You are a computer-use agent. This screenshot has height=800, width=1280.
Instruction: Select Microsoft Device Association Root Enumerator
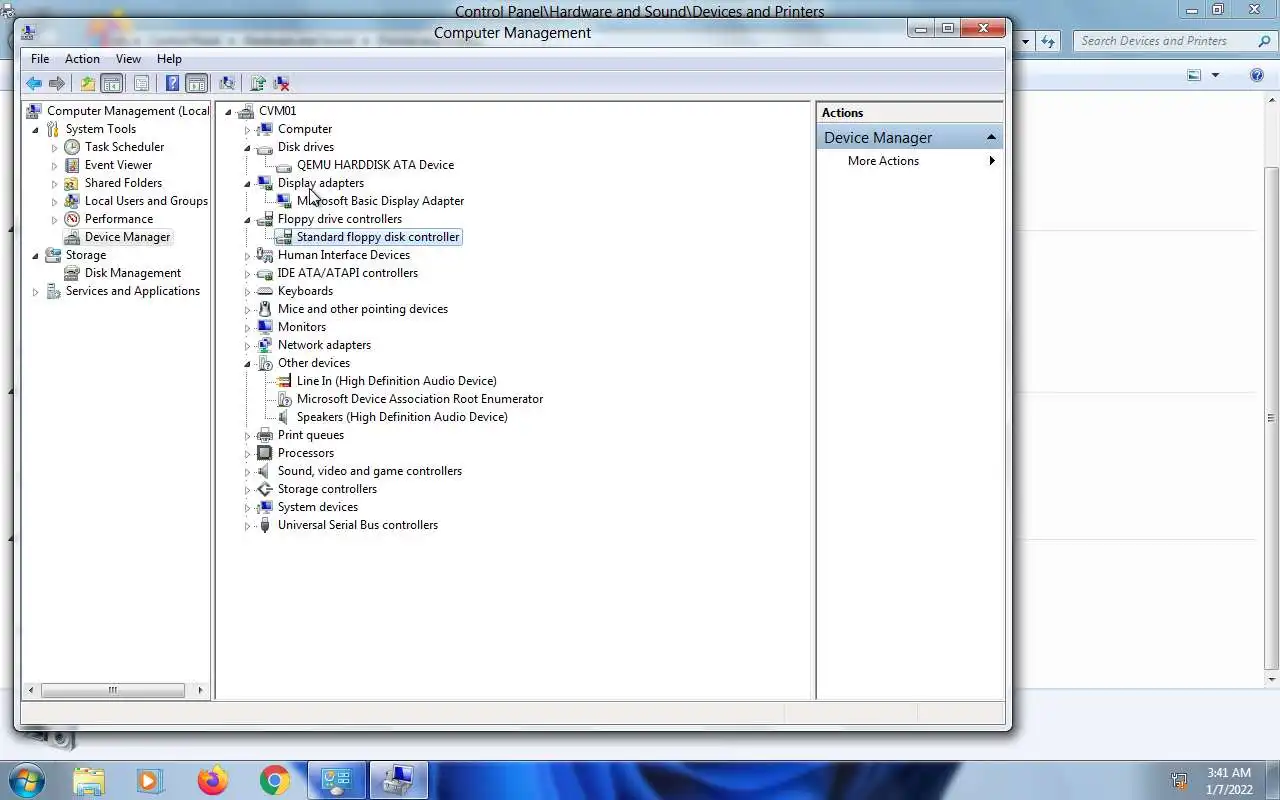420,399
